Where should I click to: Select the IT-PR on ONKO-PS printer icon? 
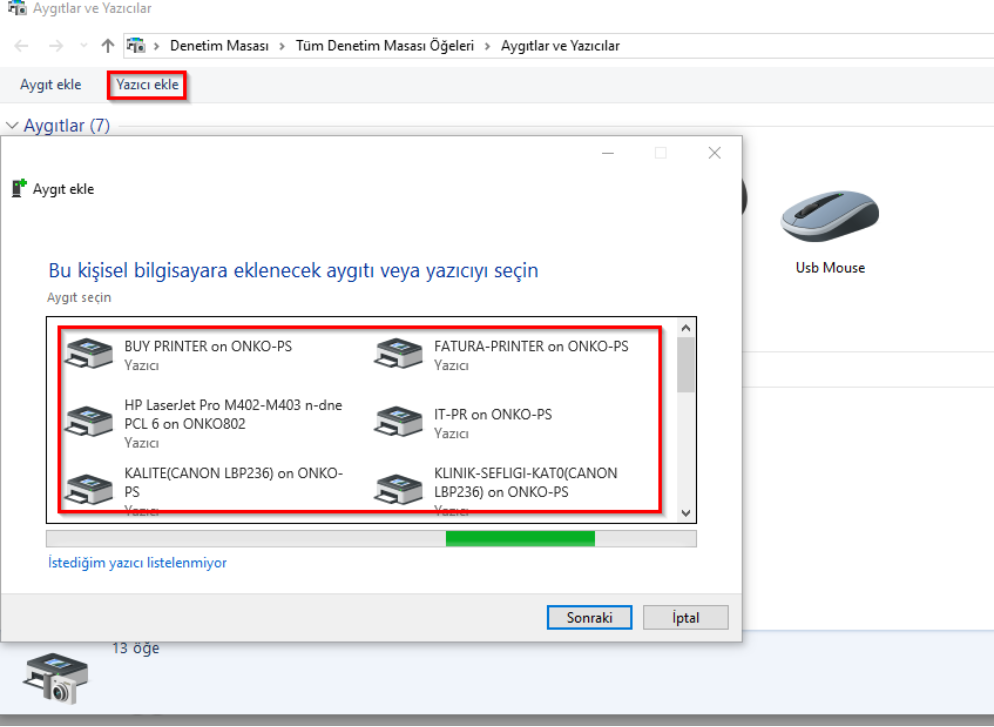pyautogui.click(x=399, y=422)
